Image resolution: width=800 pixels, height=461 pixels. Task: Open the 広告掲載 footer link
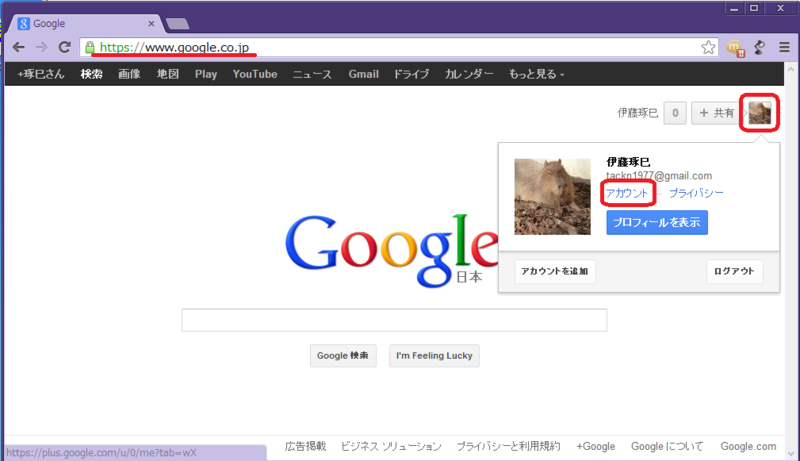pyautogui.click(x=305, y=446)
